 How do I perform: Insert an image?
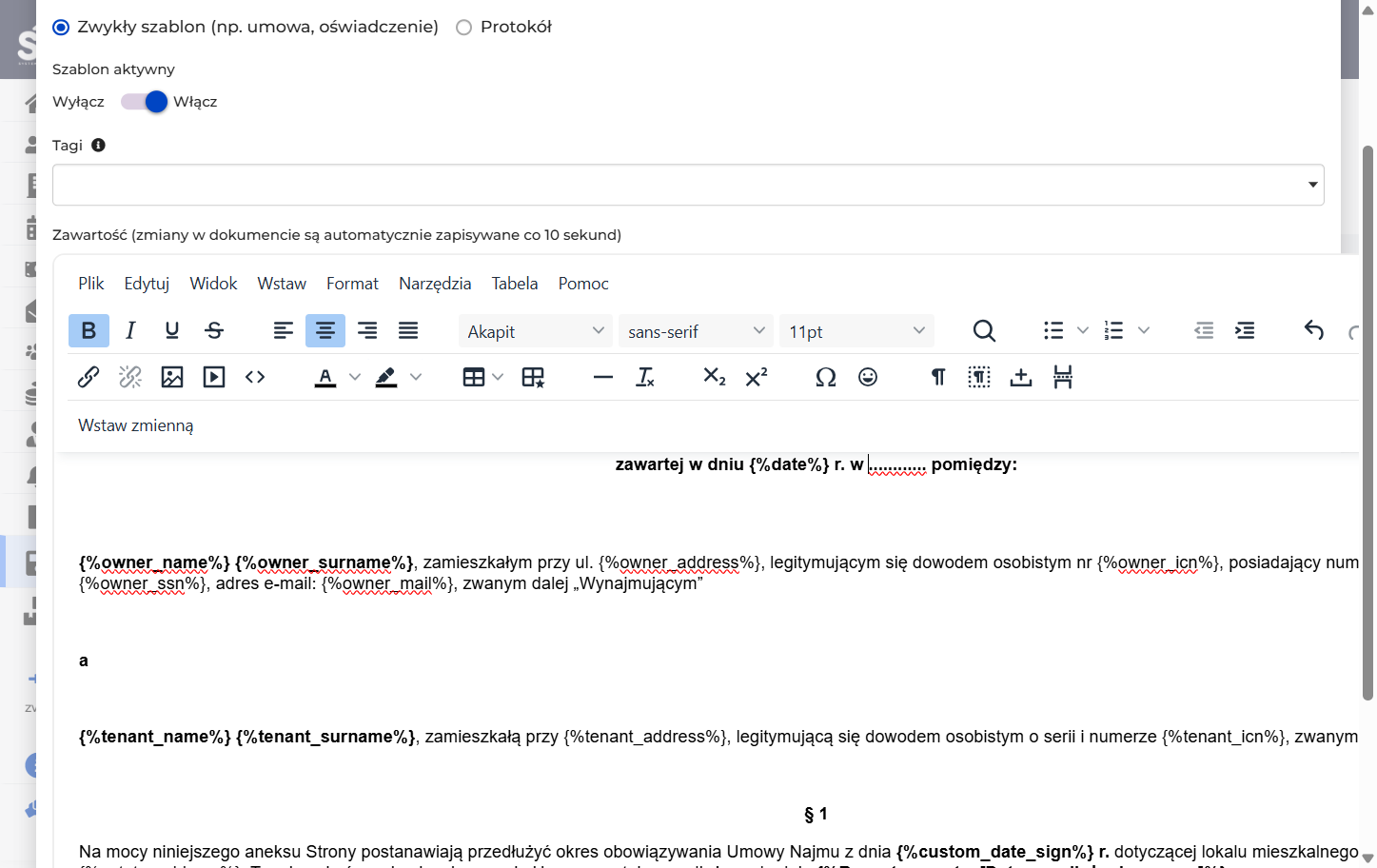click(x=172, y=377)
